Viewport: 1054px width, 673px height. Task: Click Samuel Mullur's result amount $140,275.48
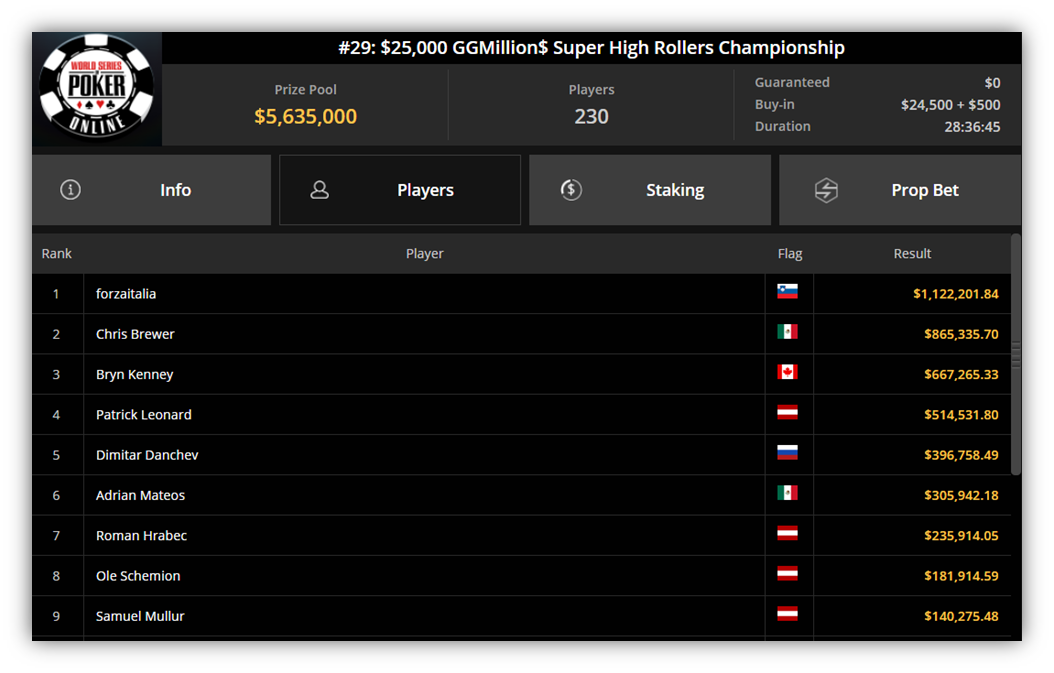click(x=961, y=617)
